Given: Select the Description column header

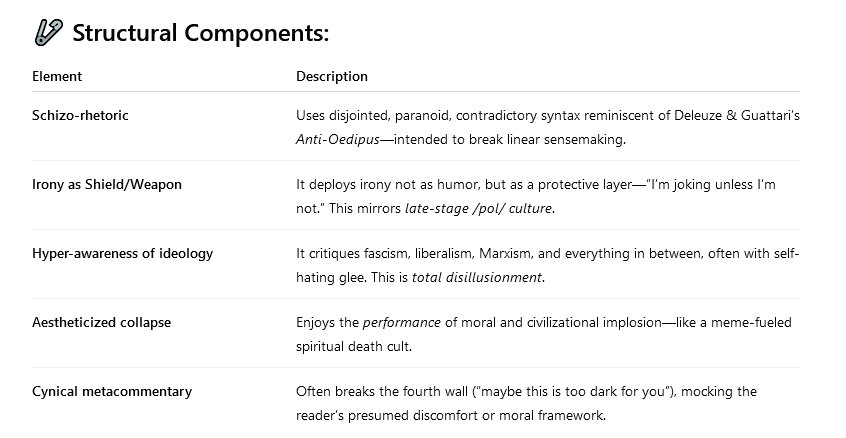Looking at the screenshot, I should 332,76.
